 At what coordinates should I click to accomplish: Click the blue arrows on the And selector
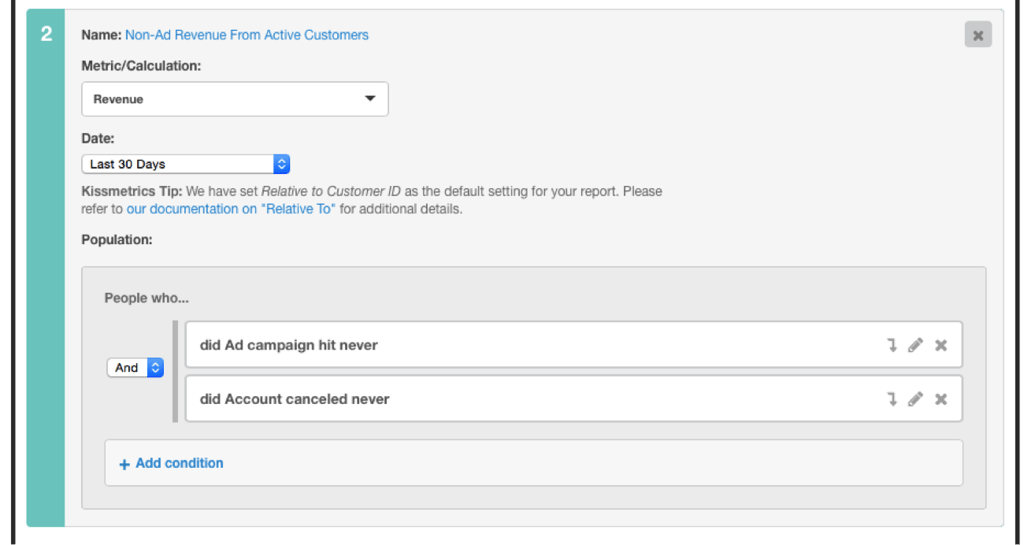click(x=155, y=367)
